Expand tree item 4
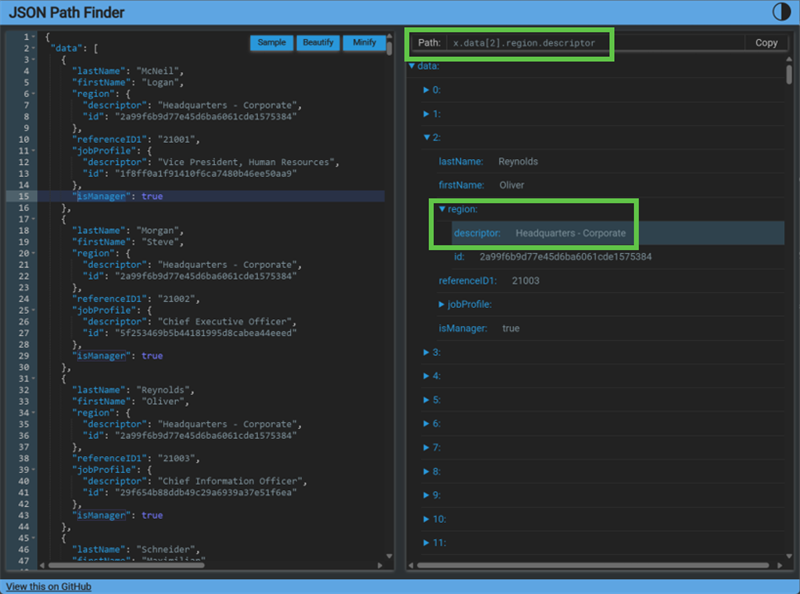800x594 pixels. [x=426, y=376]
